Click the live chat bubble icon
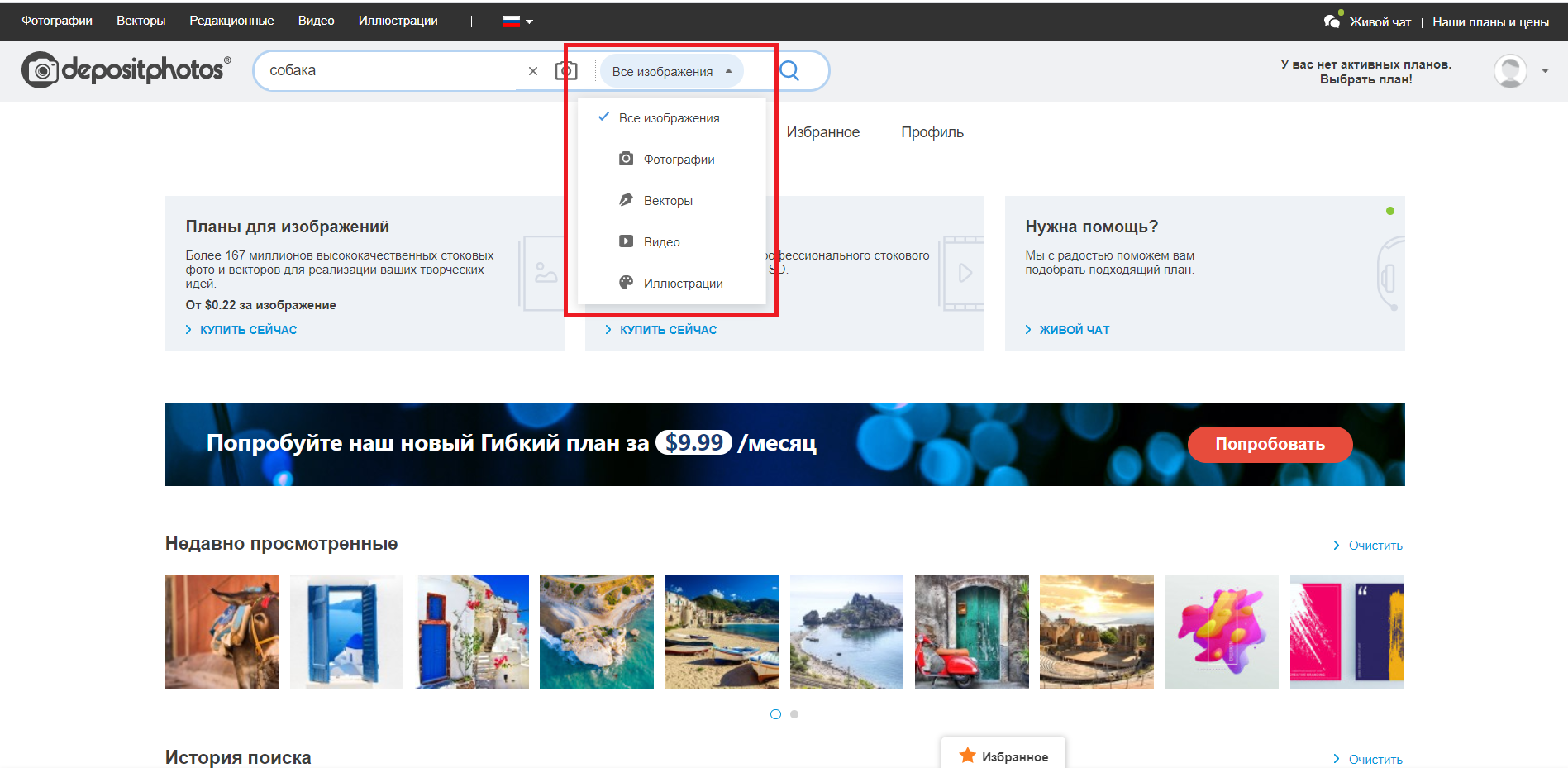Viewport: 1568px width, 768px height. (1332, 20)
